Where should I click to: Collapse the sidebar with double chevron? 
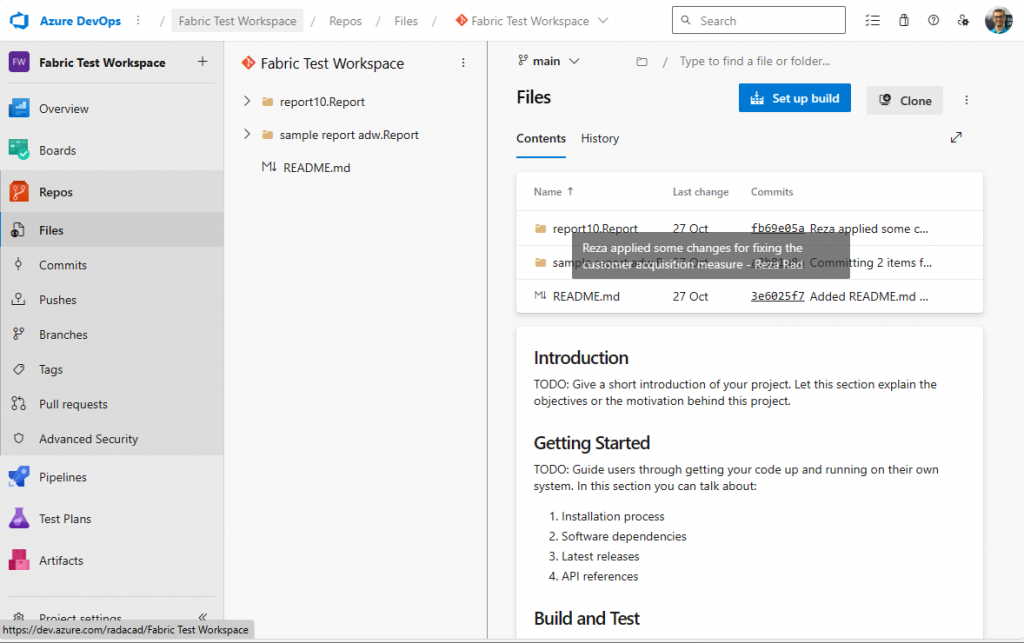pos(203,618)
